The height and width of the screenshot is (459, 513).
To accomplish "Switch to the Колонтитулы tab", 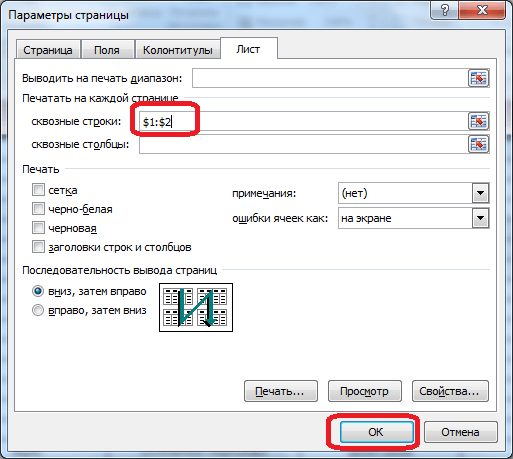I will [x=178, y=50].
